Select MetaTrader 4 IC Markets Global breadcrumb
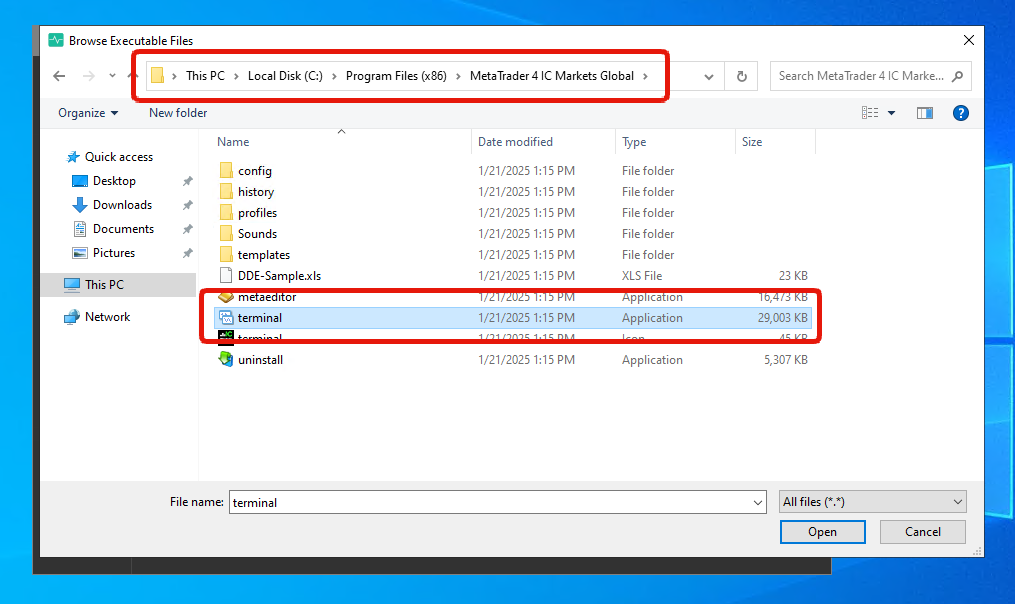 point(552,76)
